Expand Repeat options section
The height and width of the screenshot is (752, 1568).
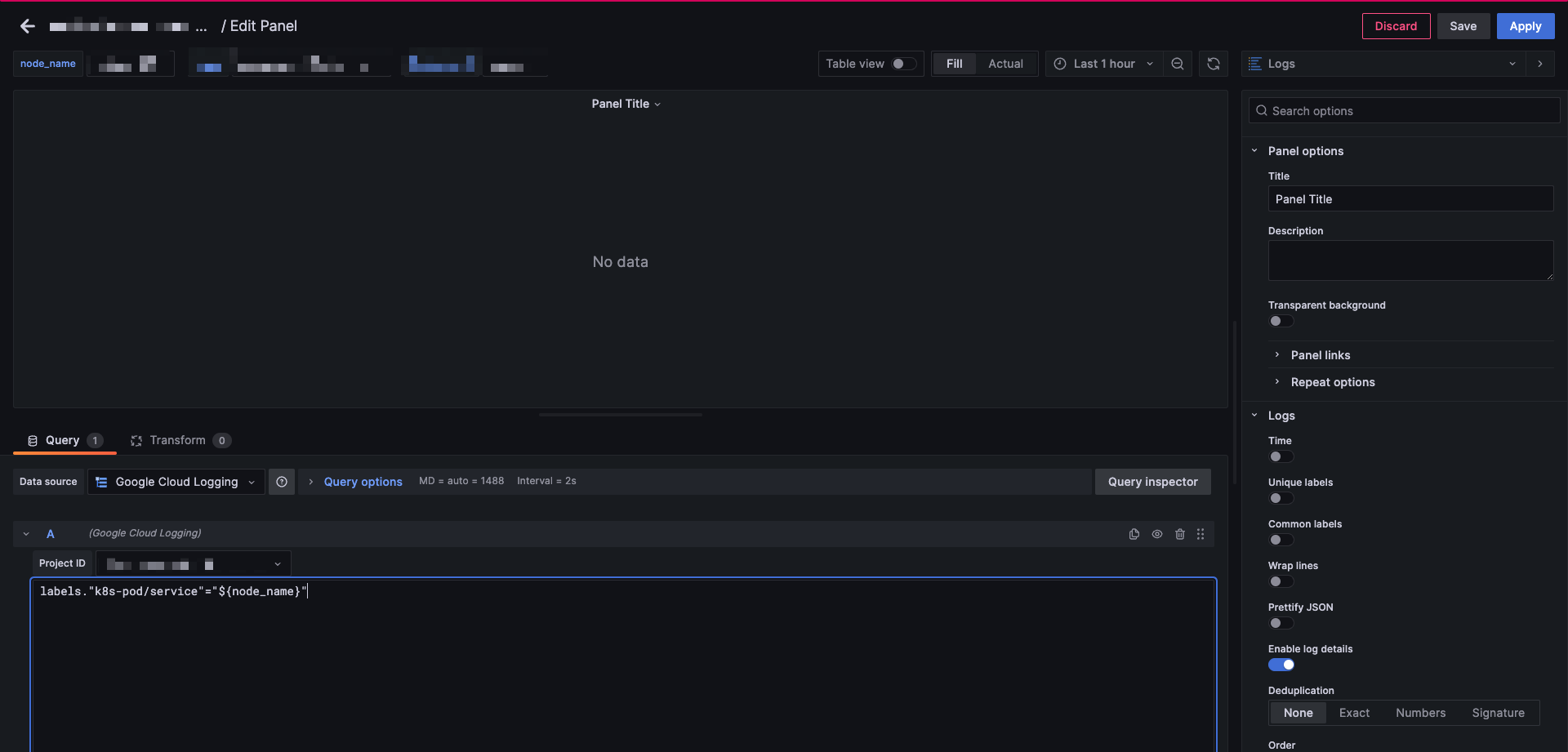(1333, 382)
